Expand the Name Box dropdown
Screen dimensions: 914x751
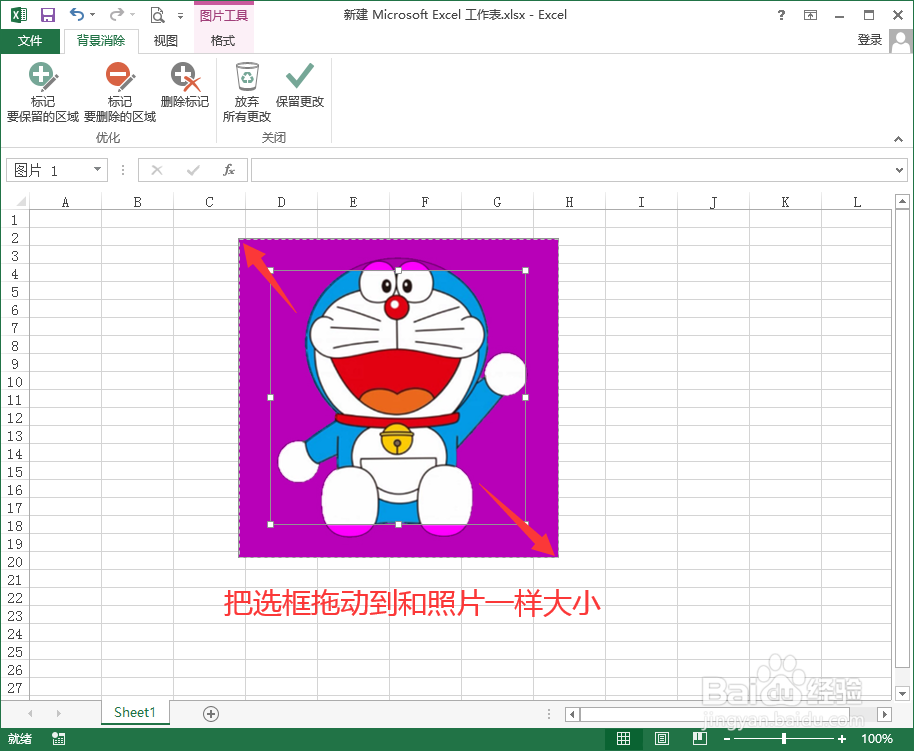pyautogui.click(x=97, y=170)
